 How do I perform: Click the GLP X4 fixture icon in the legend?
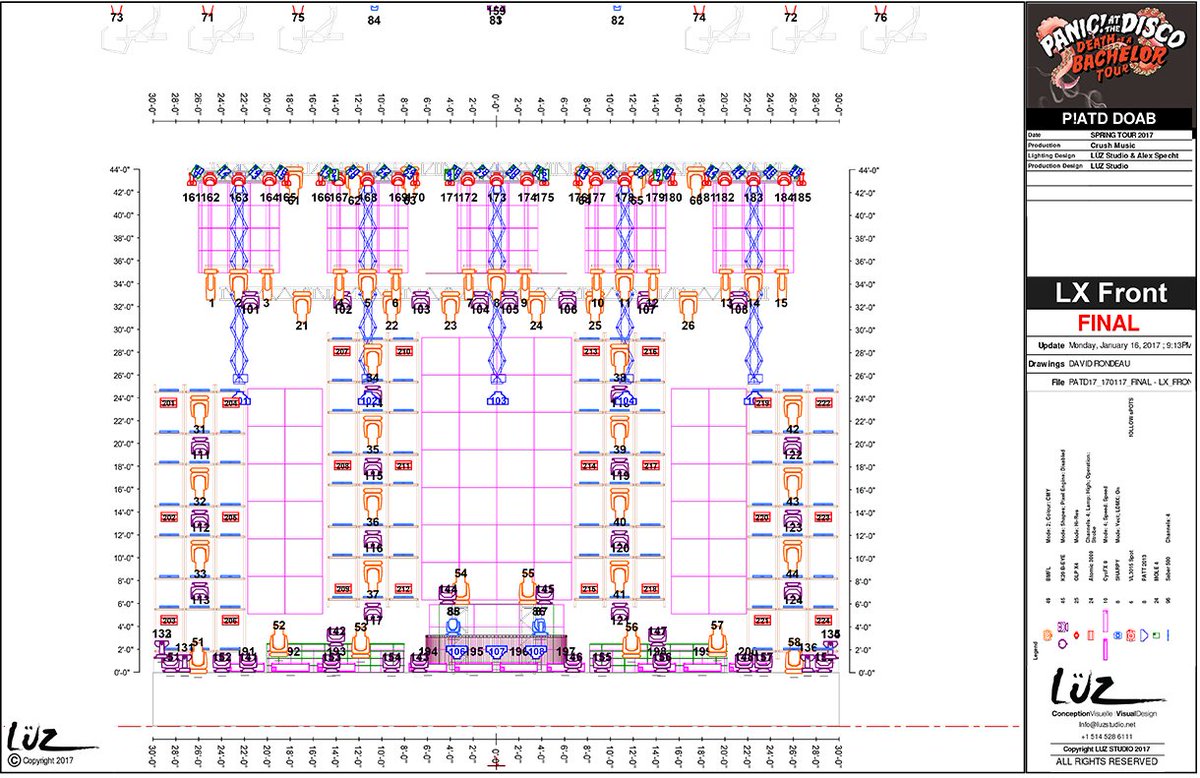pos(1076,635)
